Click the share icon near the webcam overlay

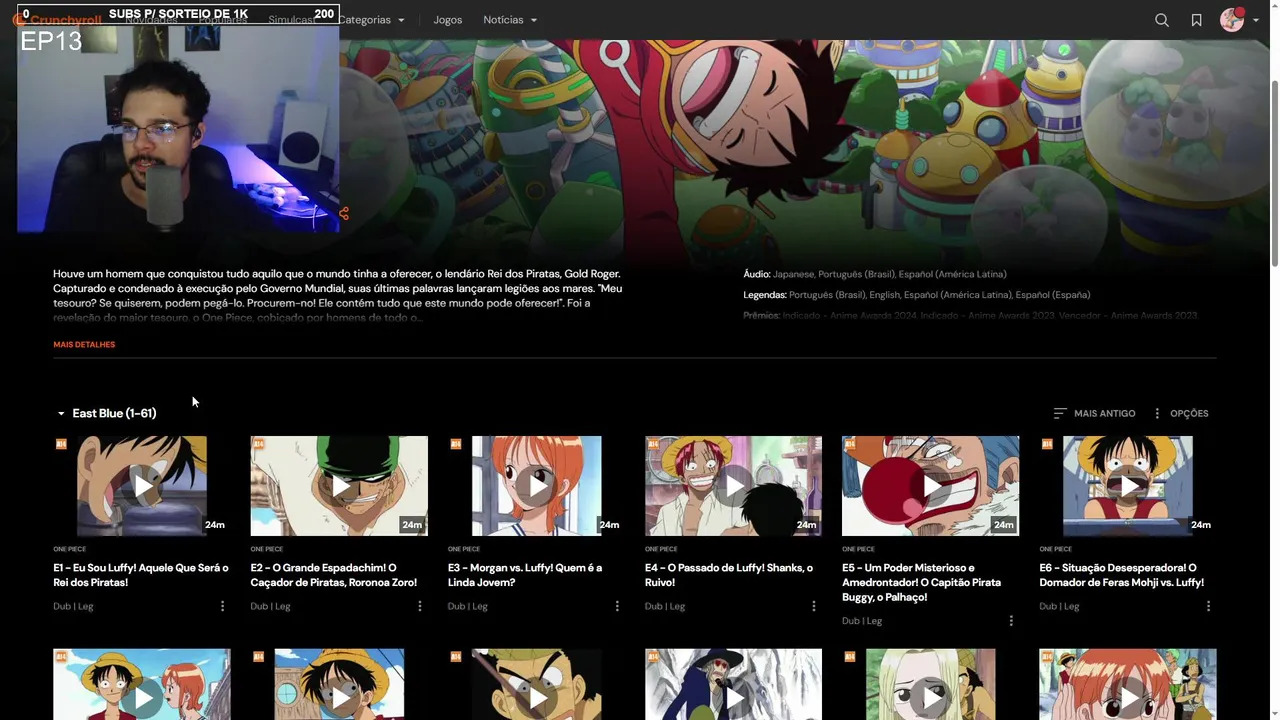tap(344, 213)
